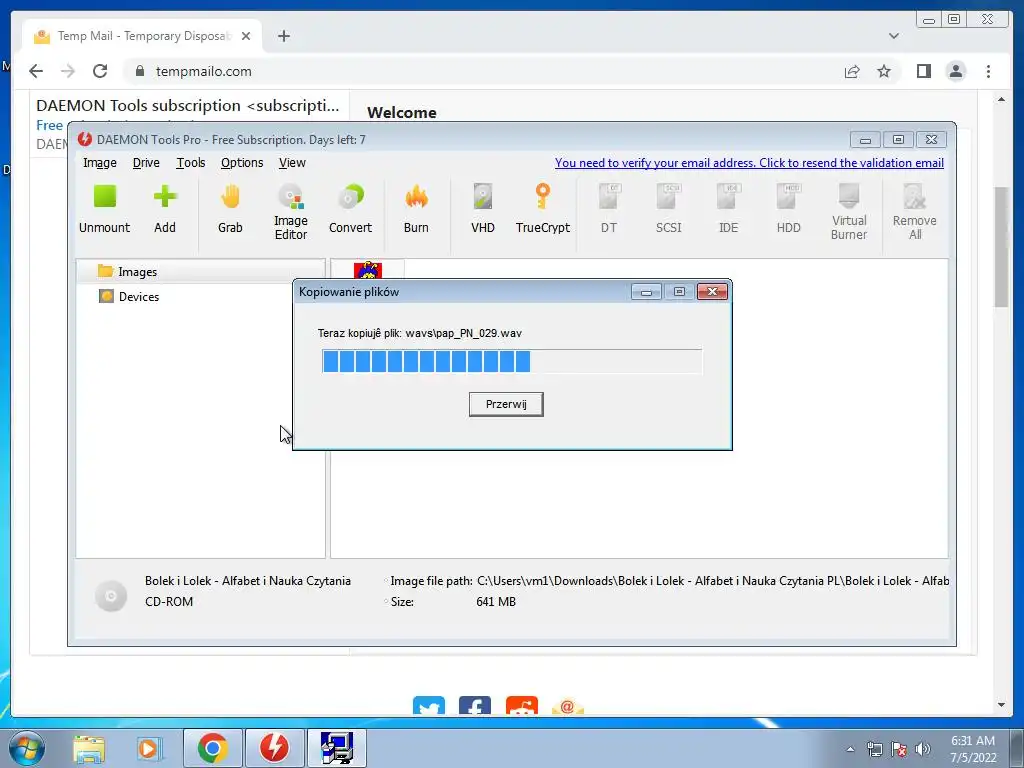Switch to DAEMON Tools taskbar button
Image resolution: width=1024 pixels, height=768 pixels.
pos(274,748)
